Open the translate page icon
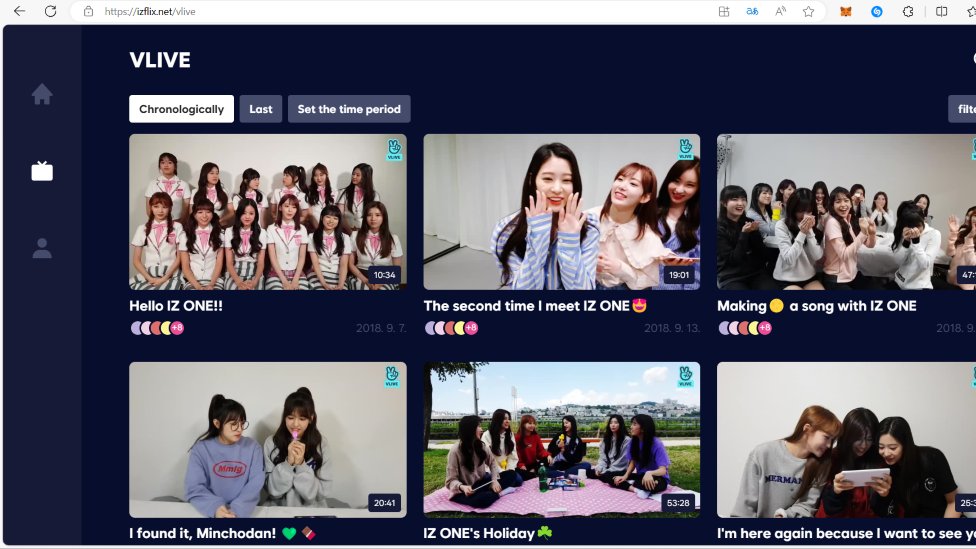Viewport: 976px width, 549px height. tap(752, 11)
